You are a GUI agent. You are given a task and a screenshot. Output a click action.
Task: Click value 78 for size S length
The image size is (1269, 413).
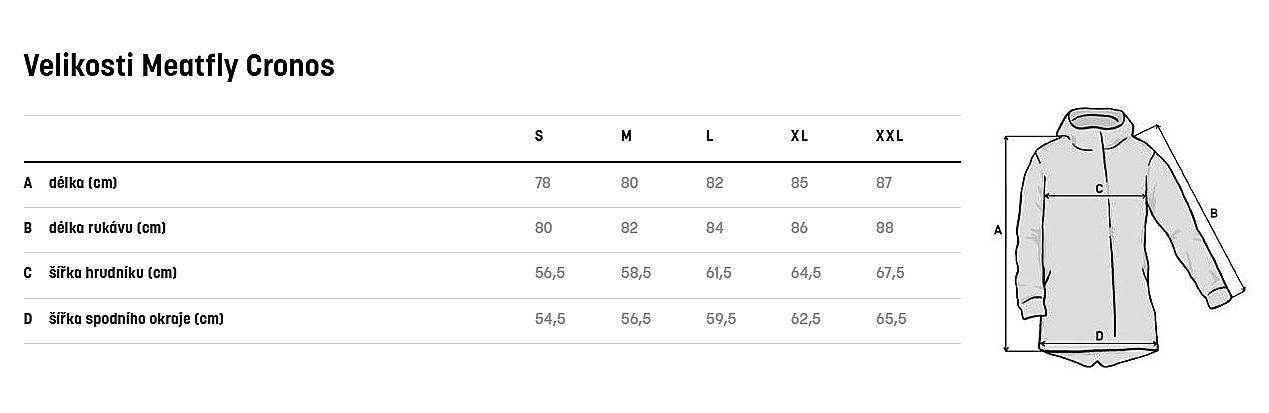543,183
